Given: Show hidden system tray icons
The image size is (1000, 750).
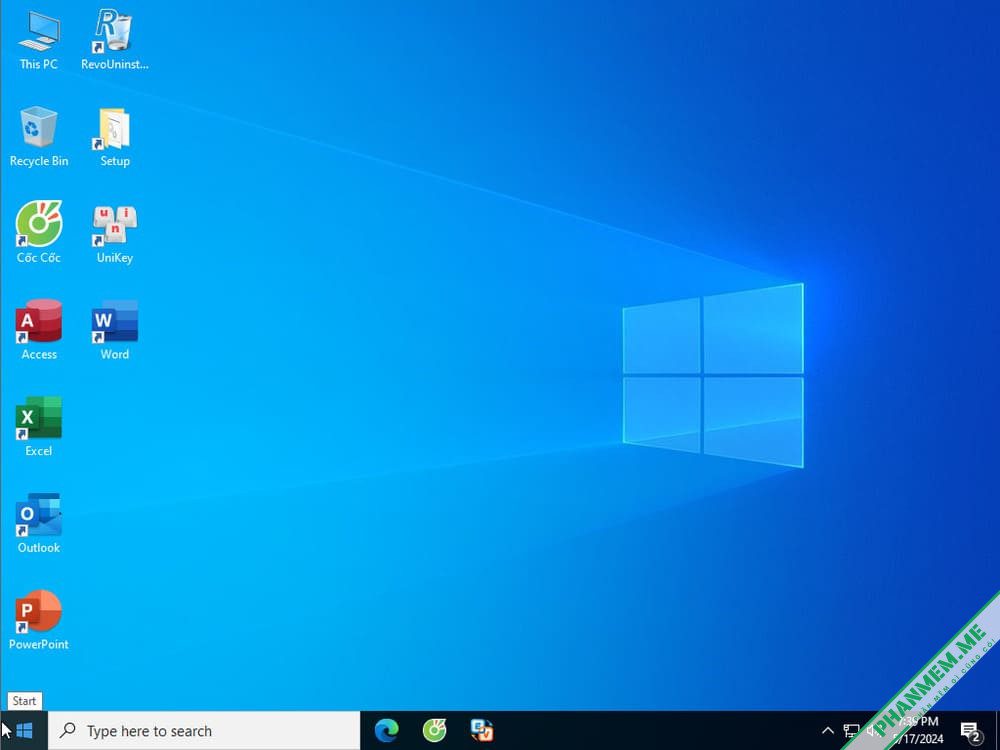Looking at the screenshot, I should 827,731.
